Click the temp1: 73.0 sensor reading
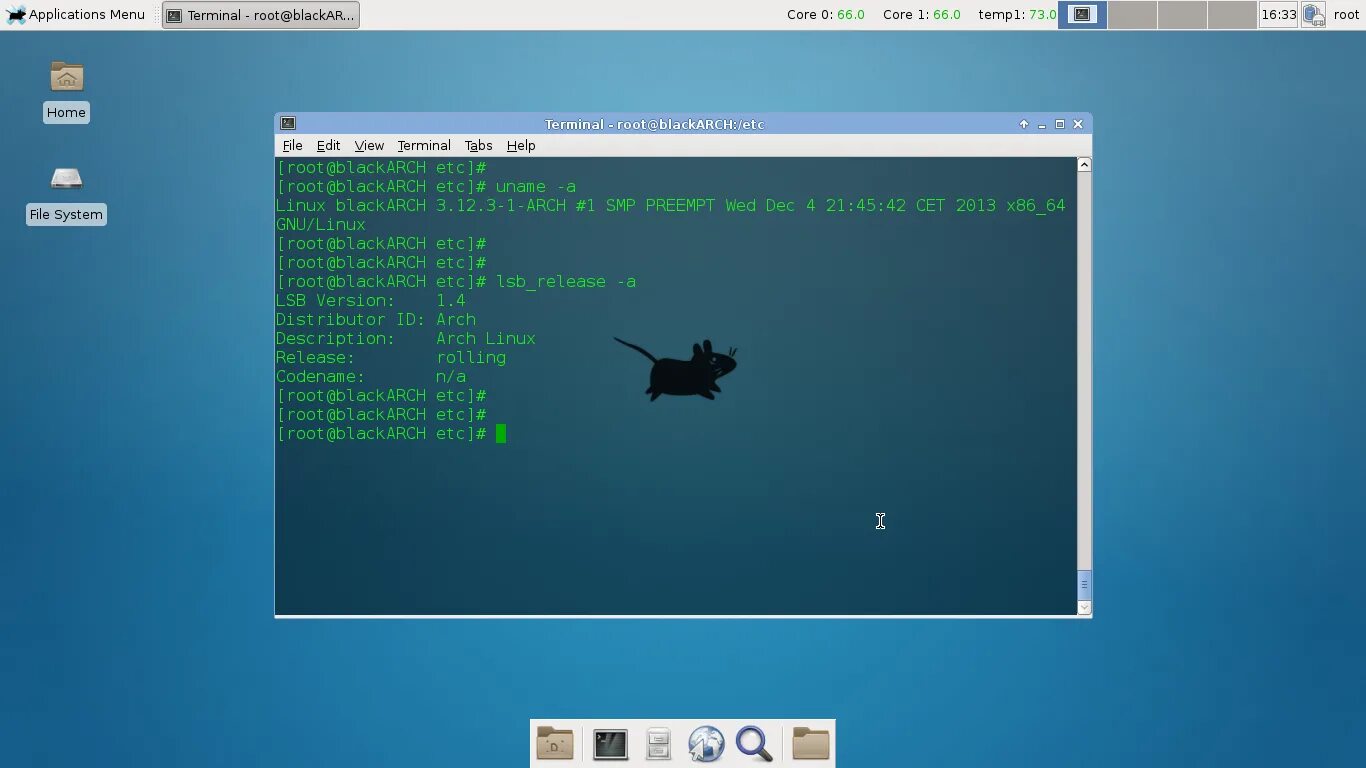 point(1017,15)
